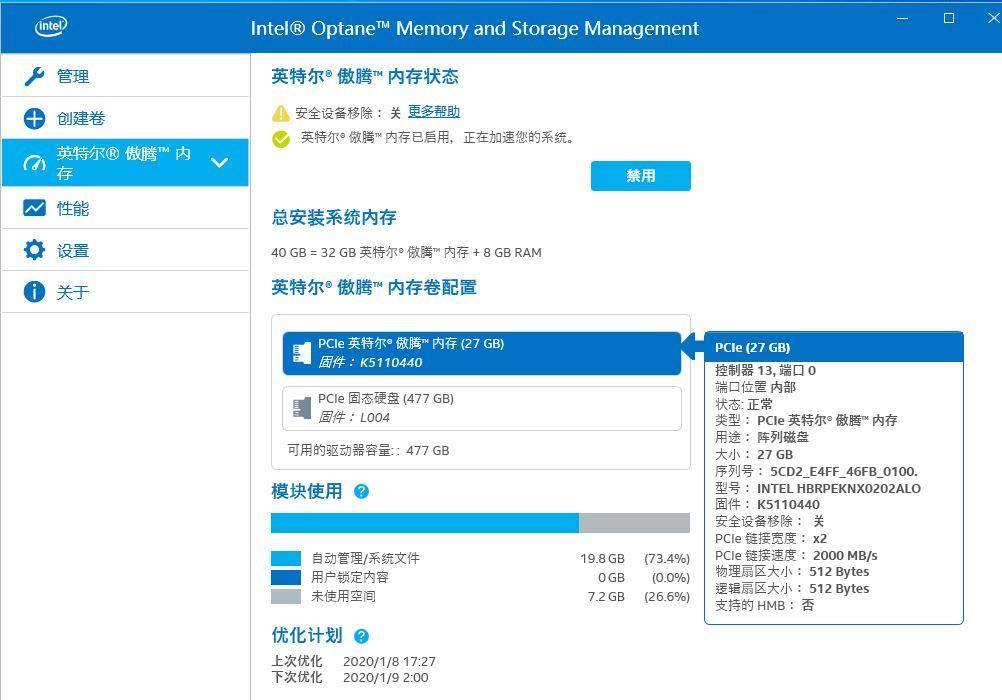Screen dimensions: 1002x700
Task: Click the 安全设备移除： 关 status text
Action: coord(348,113)
